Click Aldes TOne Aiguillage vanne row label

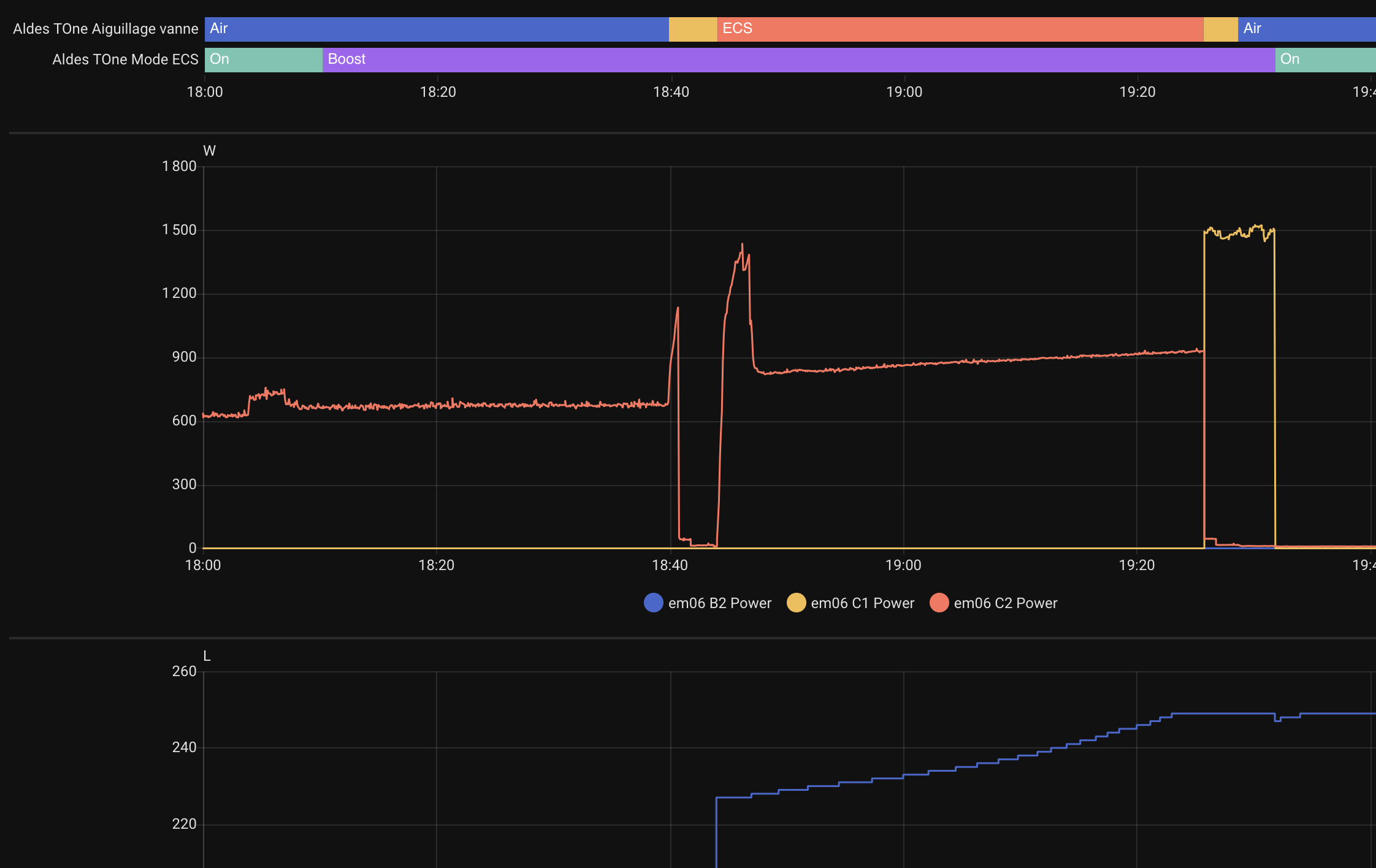tap(105, 29)
